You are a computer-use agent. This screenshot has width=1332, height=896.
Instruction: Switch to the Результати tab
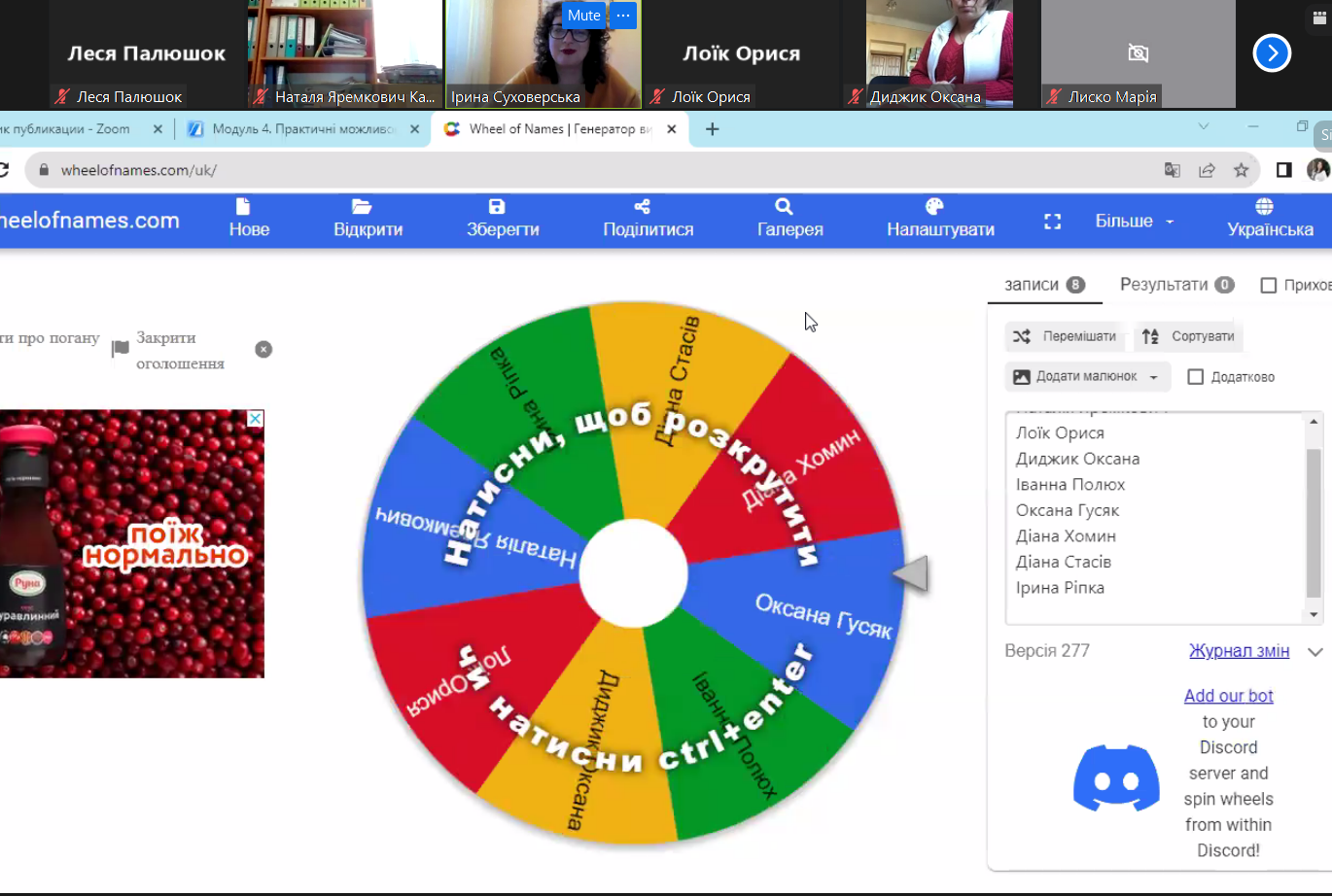click(x=1175, y=285)
